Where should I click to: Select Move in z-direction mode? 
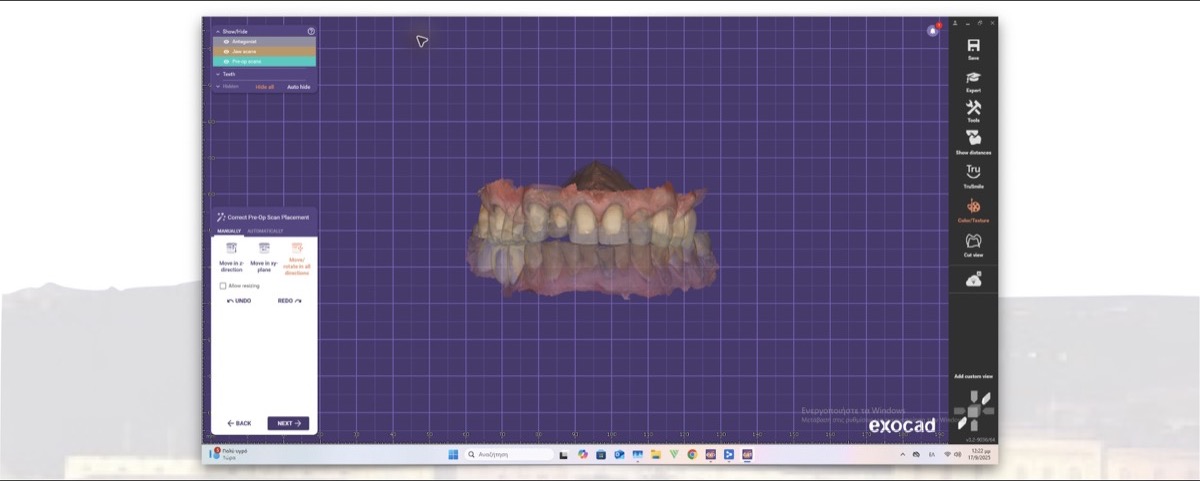[231, 256]
